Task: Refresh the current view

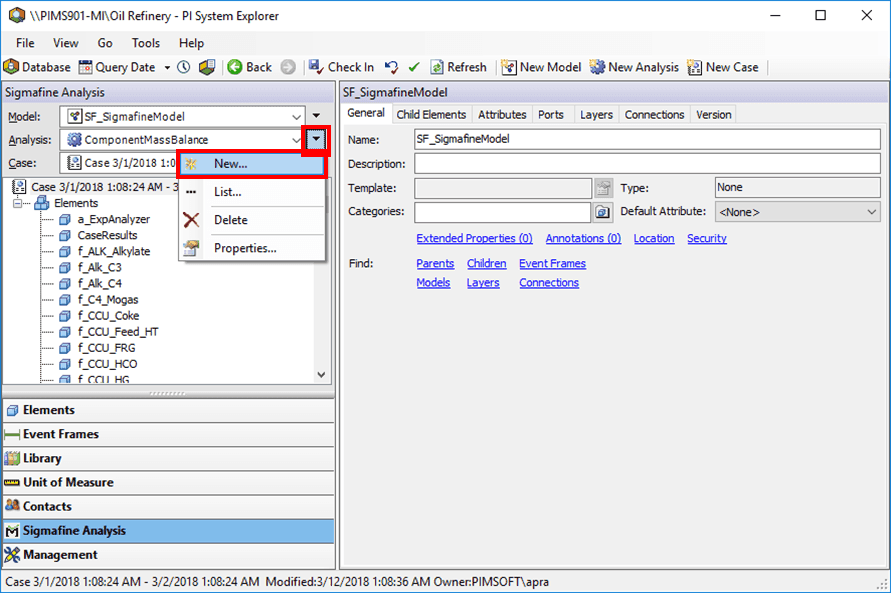Action: (459, 68)
